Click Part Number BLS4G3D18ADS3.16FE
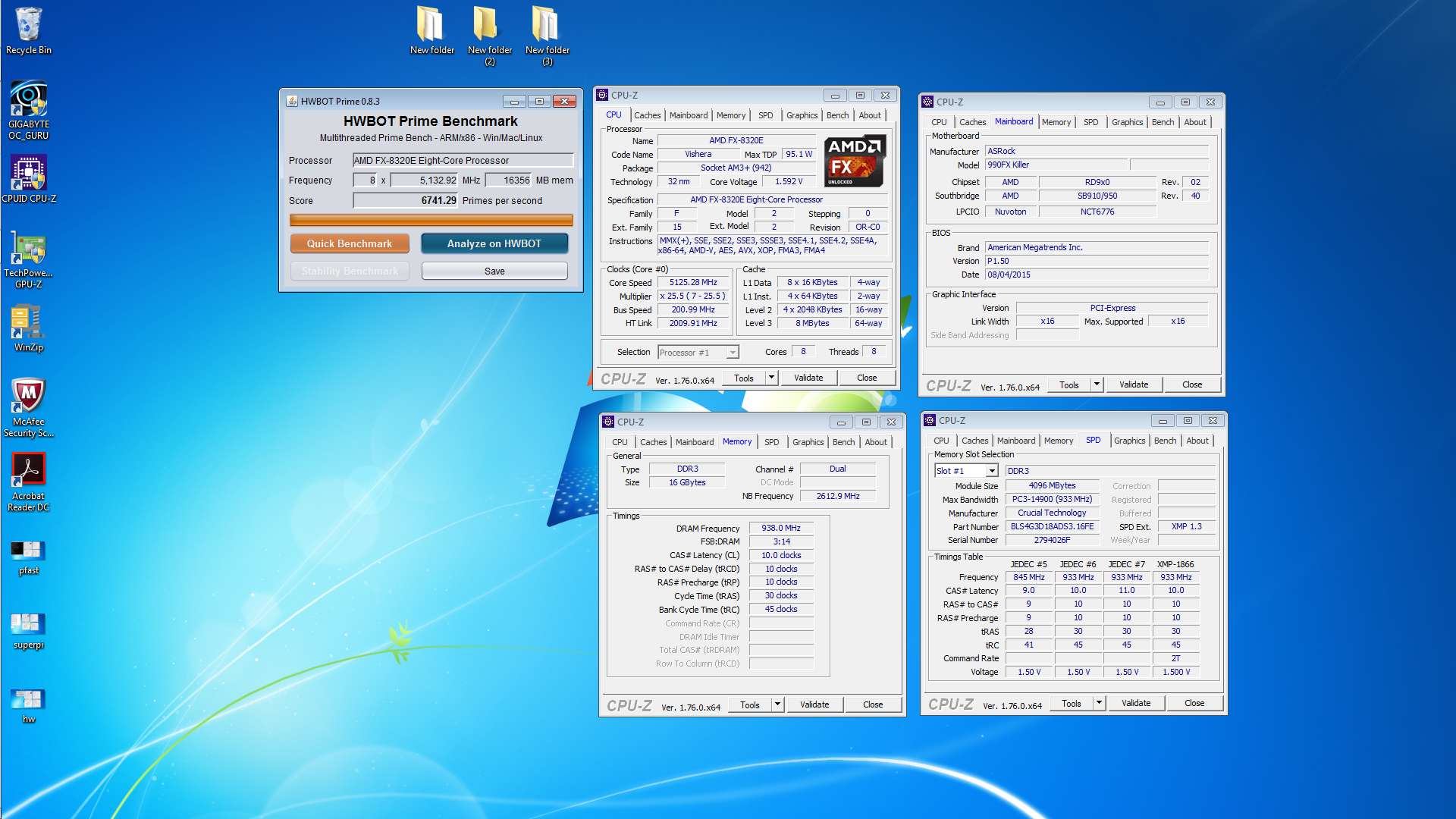 1052,526
